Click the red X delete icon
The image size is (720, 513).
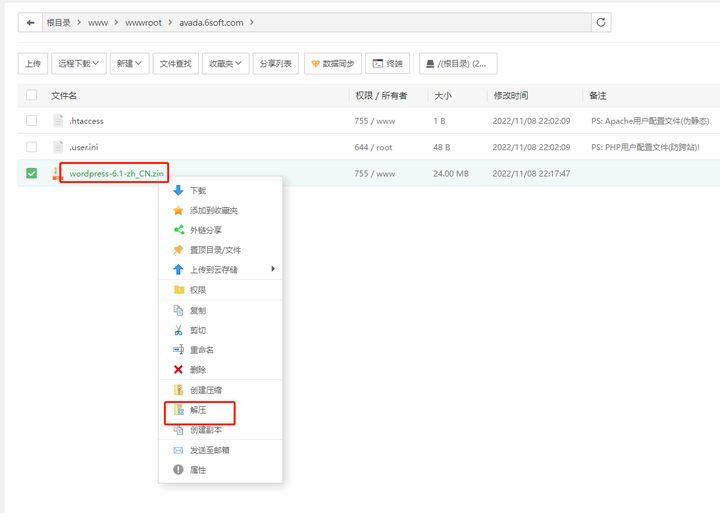tap(178, 370)
